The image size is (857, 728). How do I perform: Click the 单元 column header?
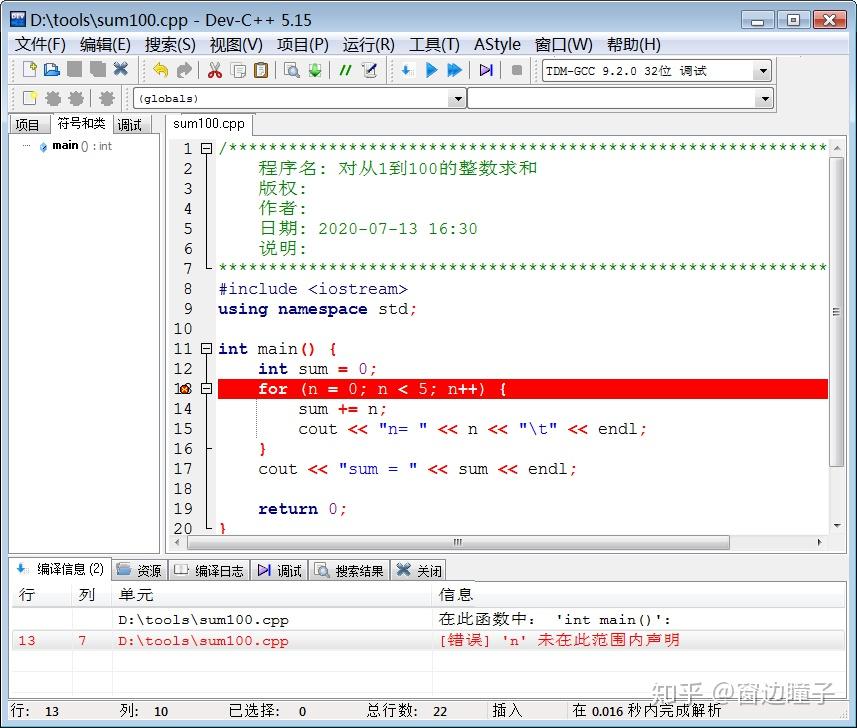pos(272,595)
